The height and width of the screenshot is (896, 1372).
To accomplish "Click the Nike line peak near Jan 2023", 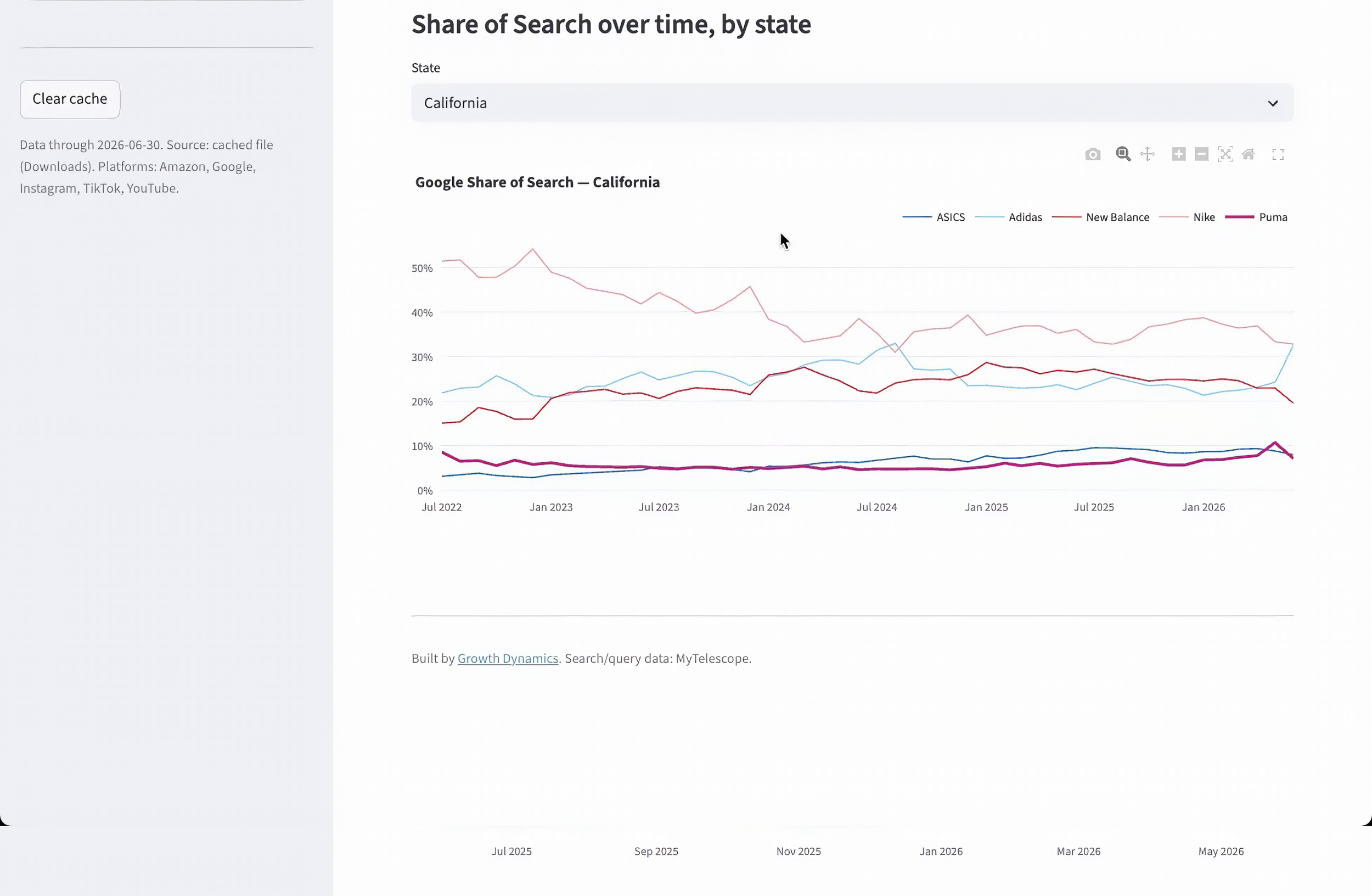I will click(533, 250).
